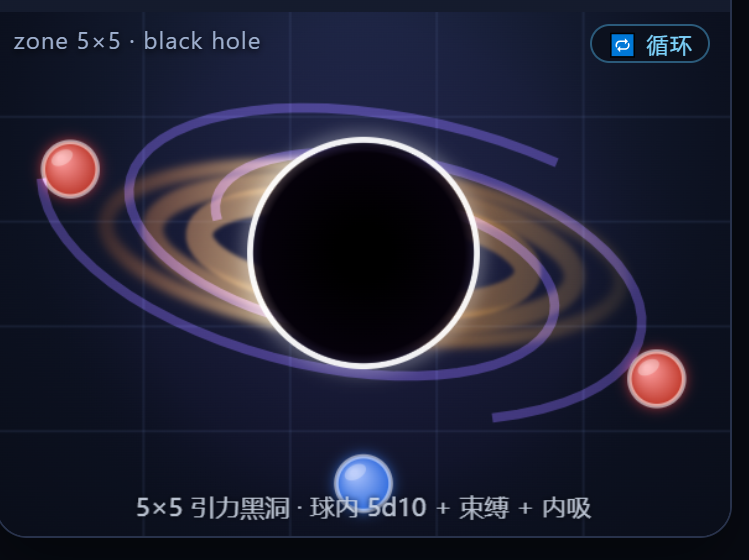Click the "black hole" words in the title
Viewport: 749px width, 560px height.
pos(202,41)
